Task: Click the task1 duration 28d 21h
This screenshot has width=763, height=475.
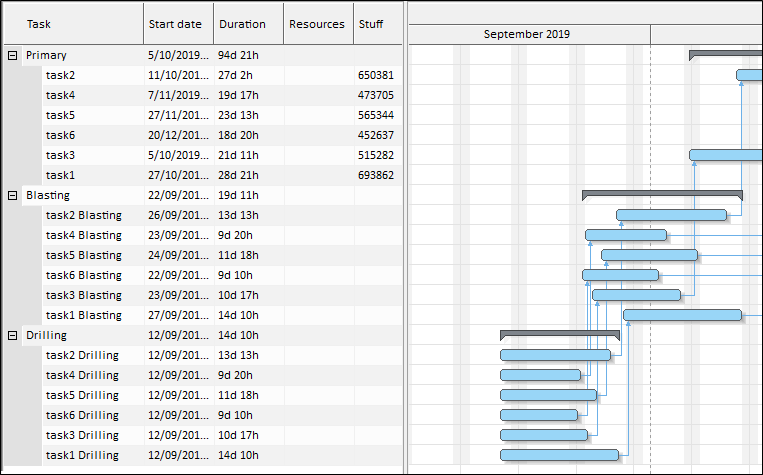Action: tap(238, 175)
